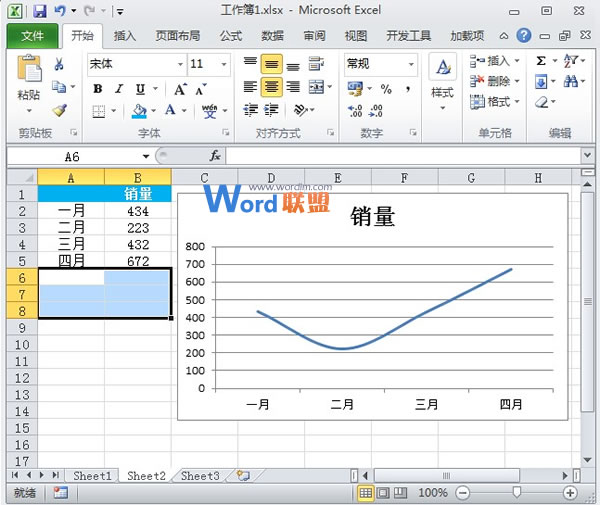Zoom in with the plus button
The width and height of the screenshot is (600, 505).
(570, 493)
